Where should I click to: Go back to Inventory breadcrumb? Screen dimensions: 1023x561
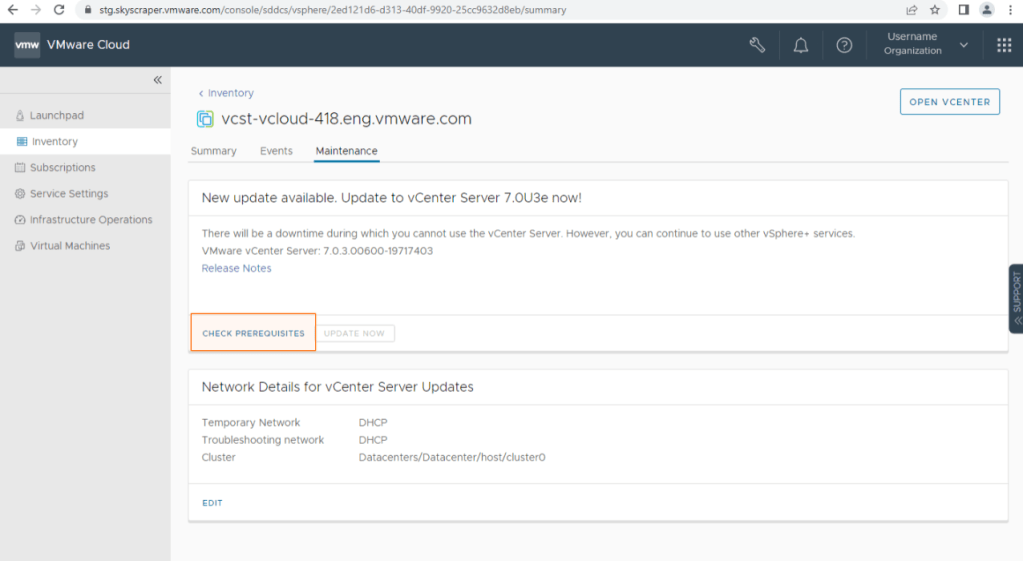(x=230, y=93)
